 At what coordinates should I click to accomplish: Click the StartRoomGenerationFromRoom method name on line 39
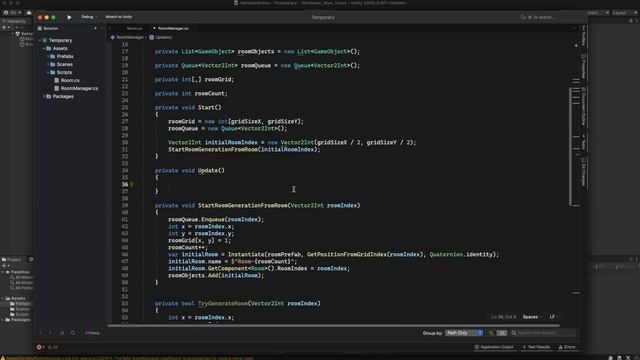(x=242, y=205)
